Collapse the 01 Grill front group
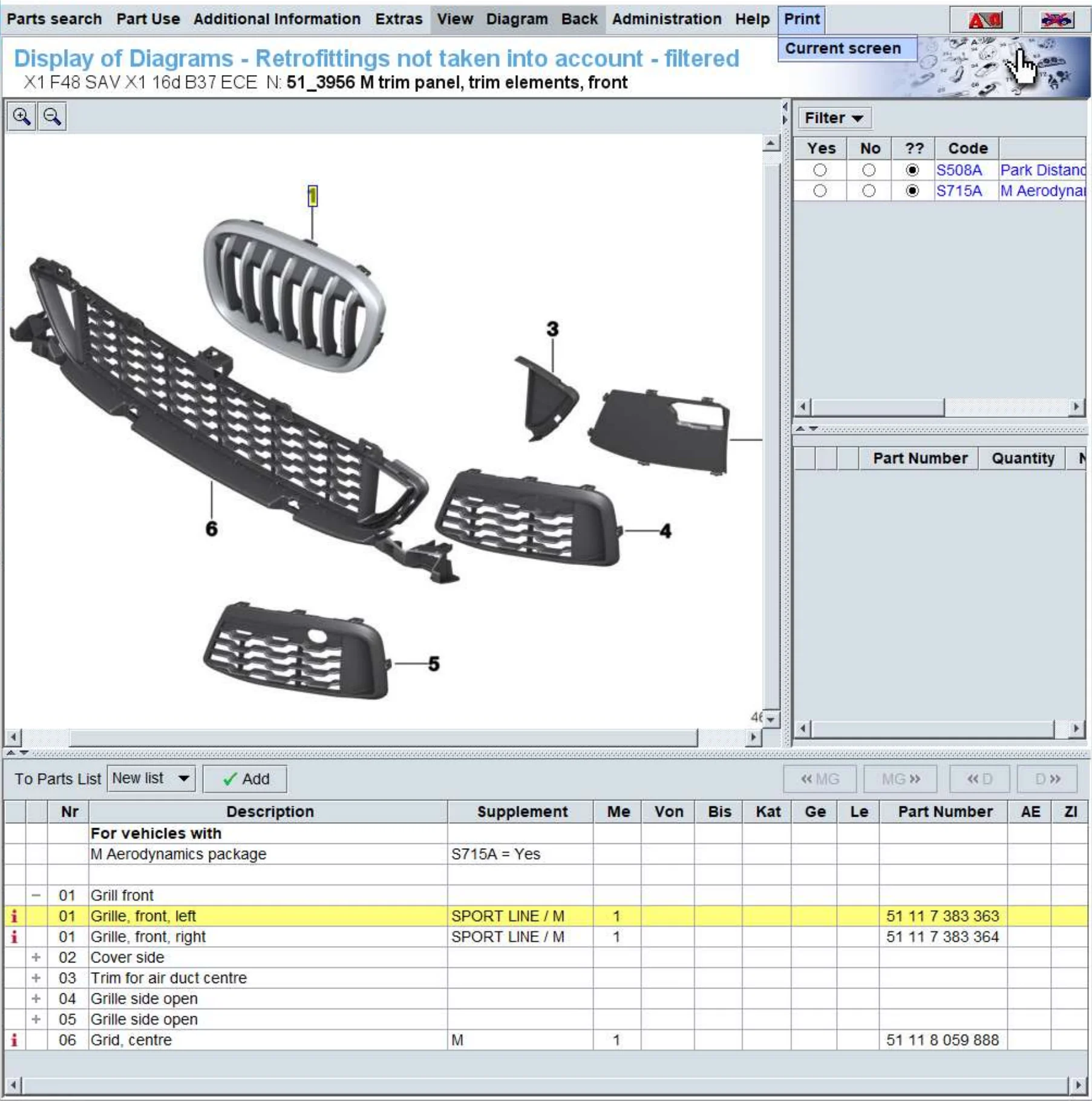This screenshot has height=1101, width=1092. [36, 895]
